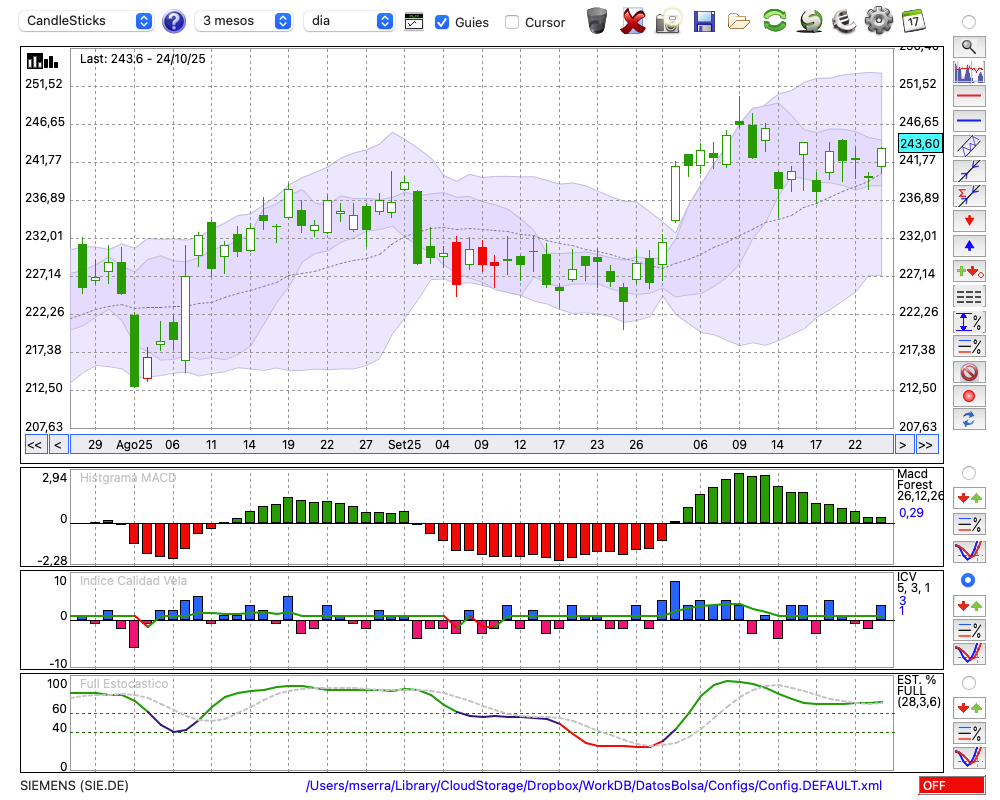Screen dimensions: 1000x800
Task: Click the blue question mark help icon
Action: tap(174, 21)
